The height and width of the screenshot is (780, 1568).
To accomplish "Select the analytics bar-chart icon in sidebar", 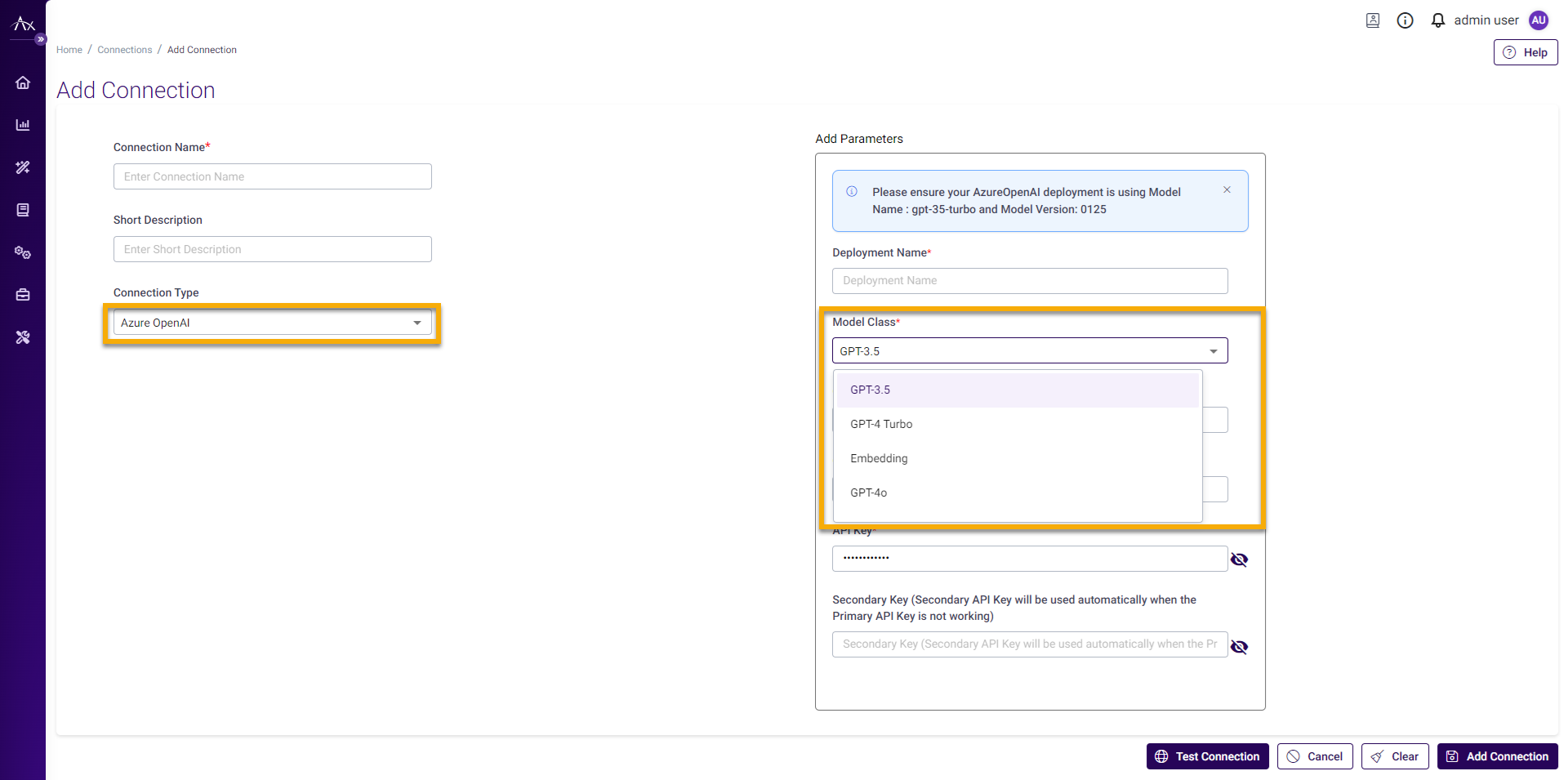I will [23, 125].
